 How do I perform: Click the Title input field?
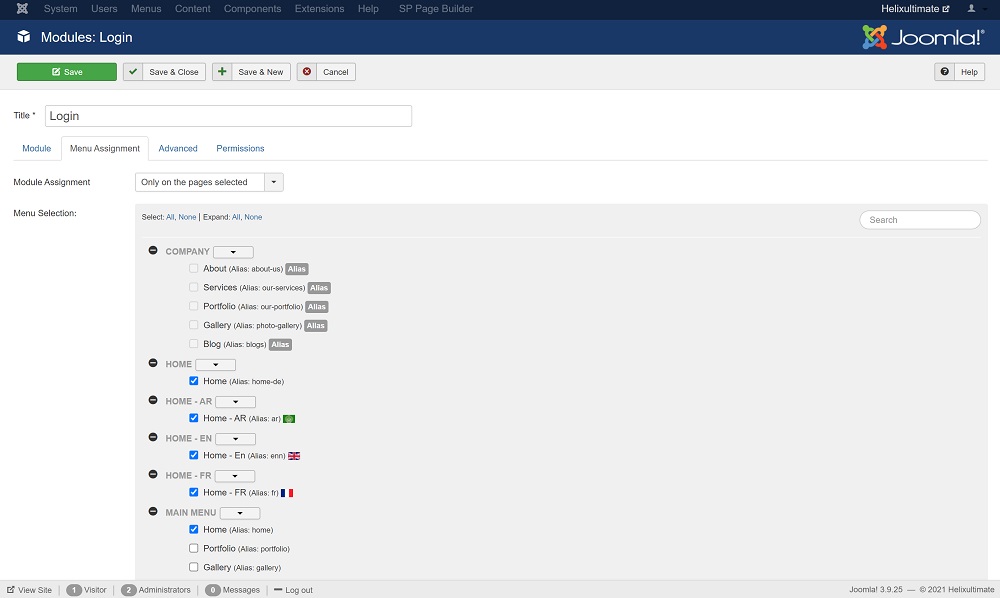(x=228, y=116)
